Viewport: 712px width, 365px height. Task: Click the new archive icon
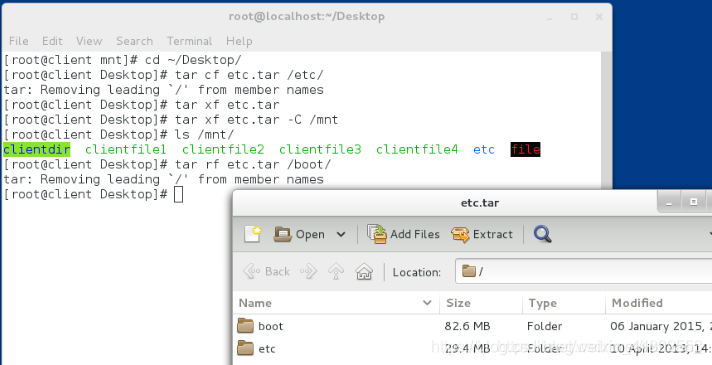coord(252,234)
